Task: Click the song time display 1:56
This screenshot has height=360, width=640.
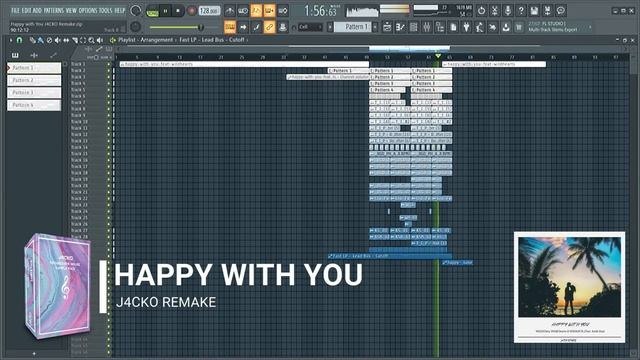Action: coord(320,11)
